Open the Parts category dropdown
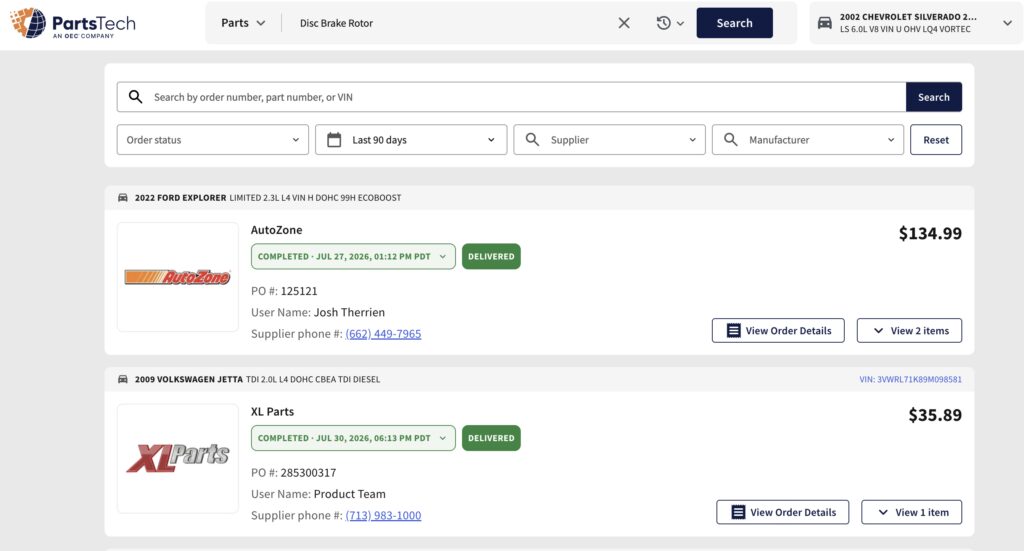Screen dimensions: 1024x551 tap(243, 23)
